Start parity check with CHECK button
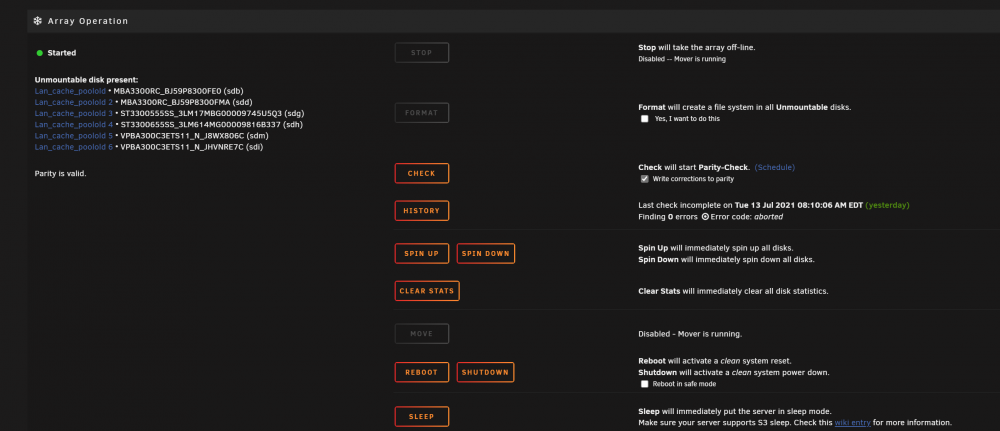1000x431 pixels. pyautogui.click(x=422, y=173)
